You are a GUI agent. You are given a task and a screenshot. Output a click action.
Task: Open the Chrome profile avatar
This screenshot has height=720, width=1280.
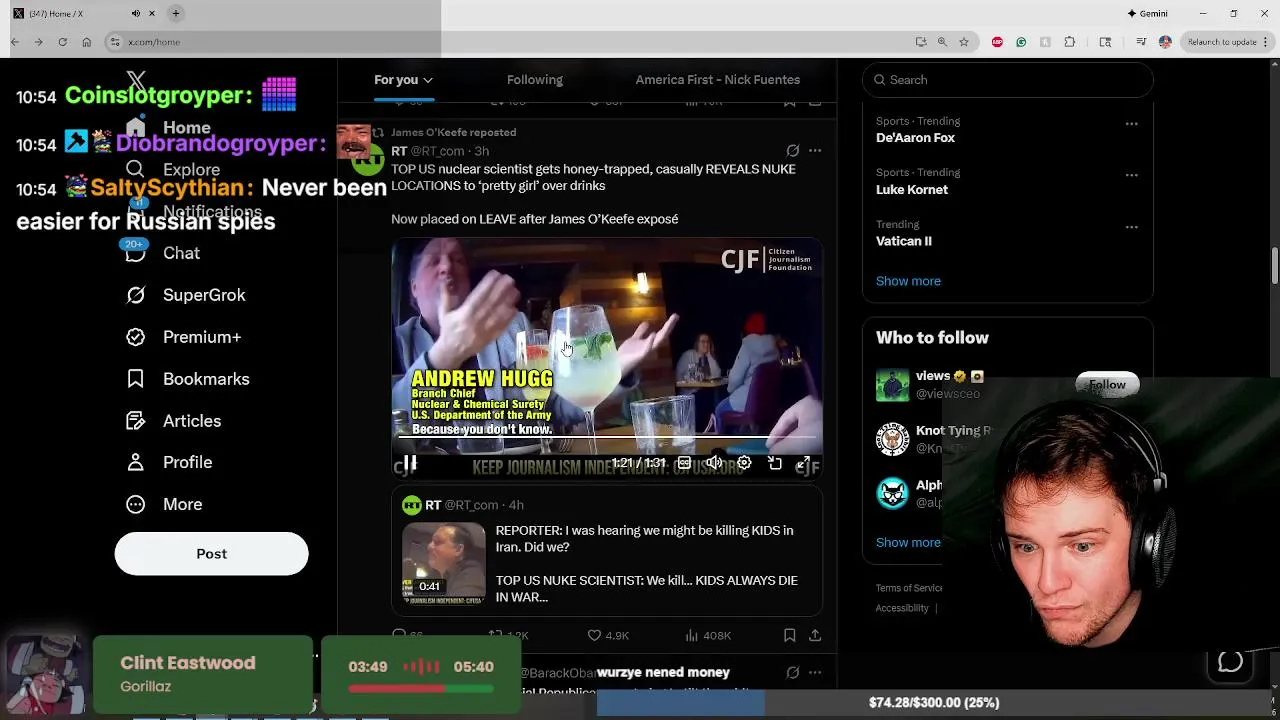coord(1165,42)
